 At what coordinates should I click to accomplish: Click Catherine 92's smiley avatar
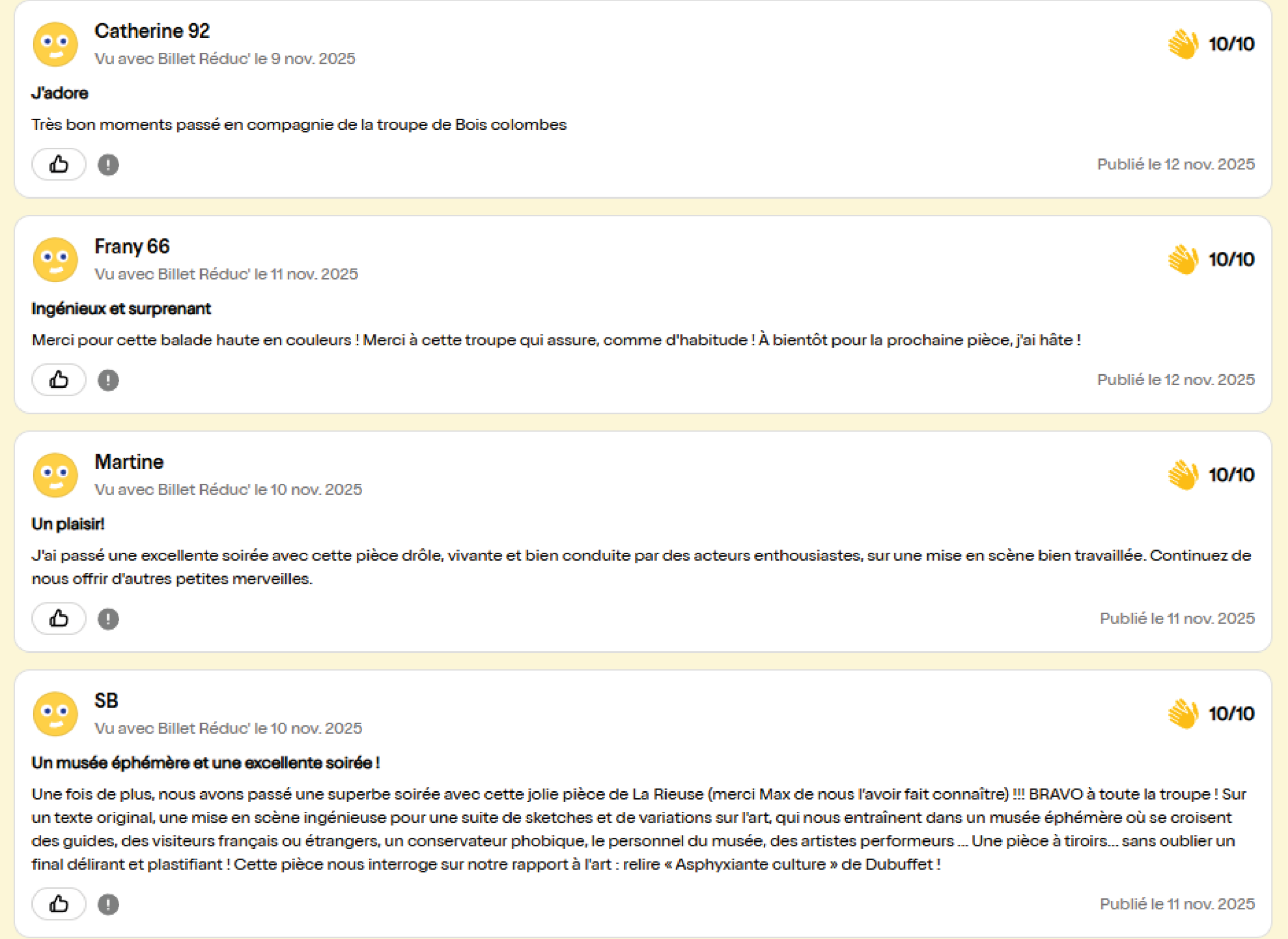[x=55, y=44]
